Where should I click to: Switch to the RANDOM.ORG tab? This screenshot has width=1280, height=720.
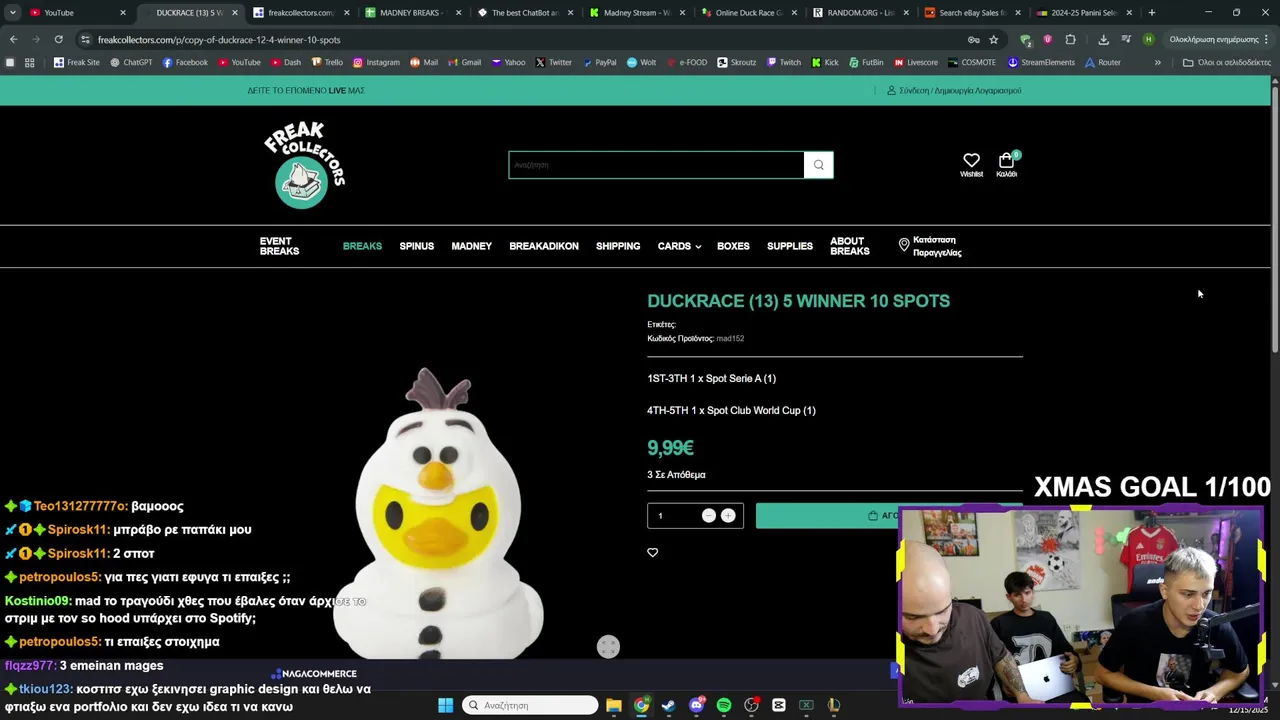(860, 13)
